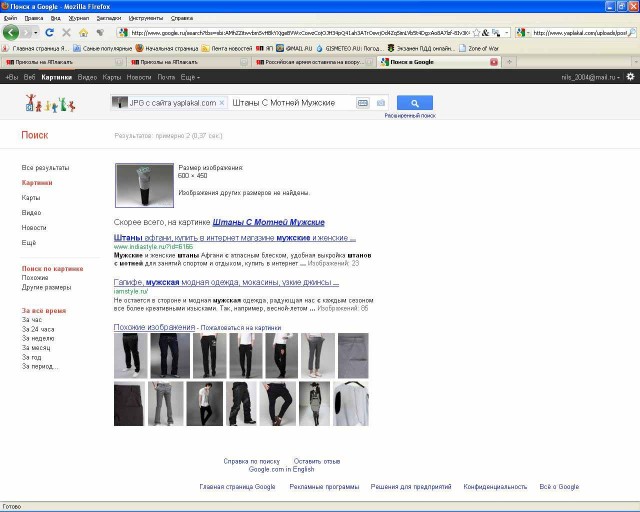Open the Галифе, мужская модная одежда result
Screen dimensions: 640x512
click(x=226, y=282)
